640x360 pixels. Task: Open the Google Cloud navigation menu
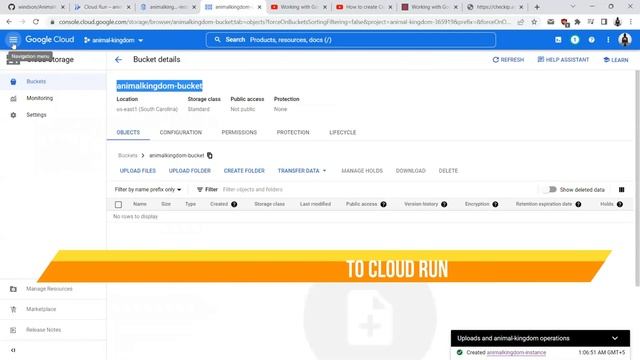13,40
